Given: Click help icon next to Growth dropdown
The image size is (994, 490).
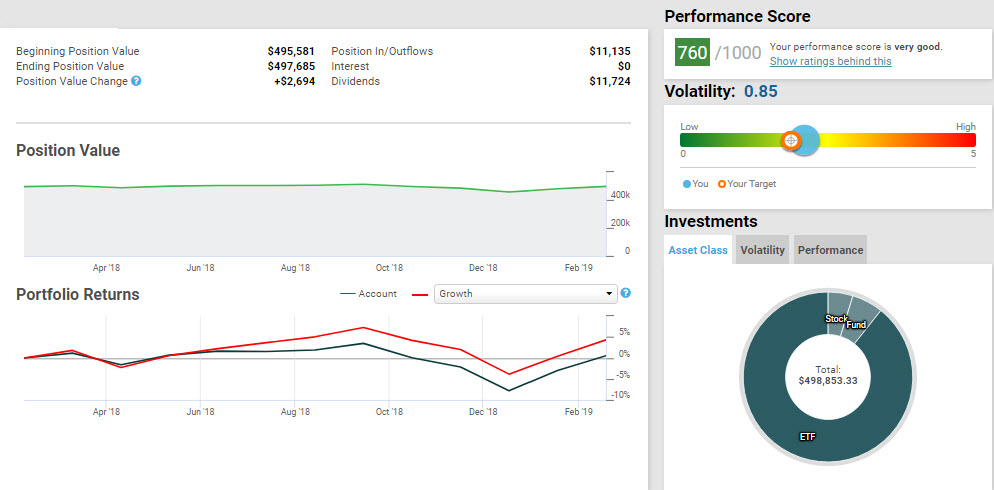Looking at the screenshot, I should pos(625,293).
